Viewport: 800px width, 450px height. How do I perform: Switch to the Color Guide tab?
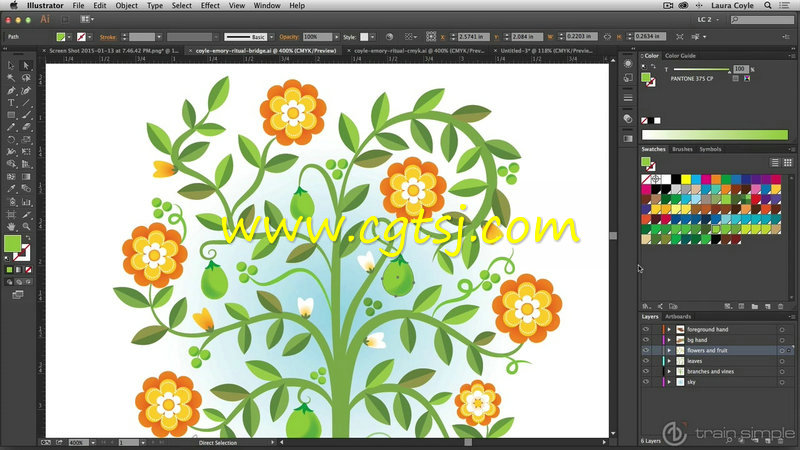(680, 56)
